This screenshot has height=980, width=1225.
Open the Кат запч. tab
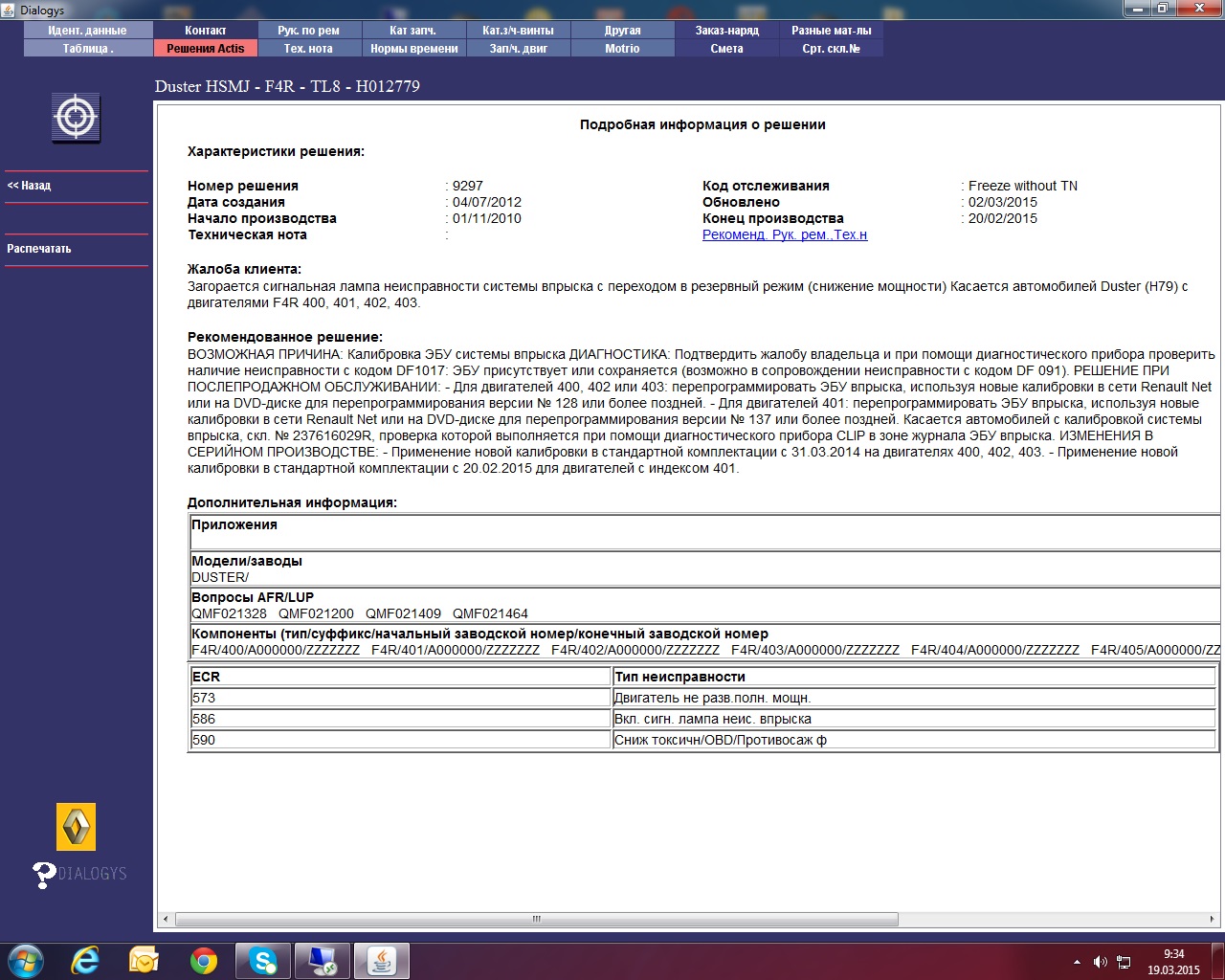pos(412,31)
